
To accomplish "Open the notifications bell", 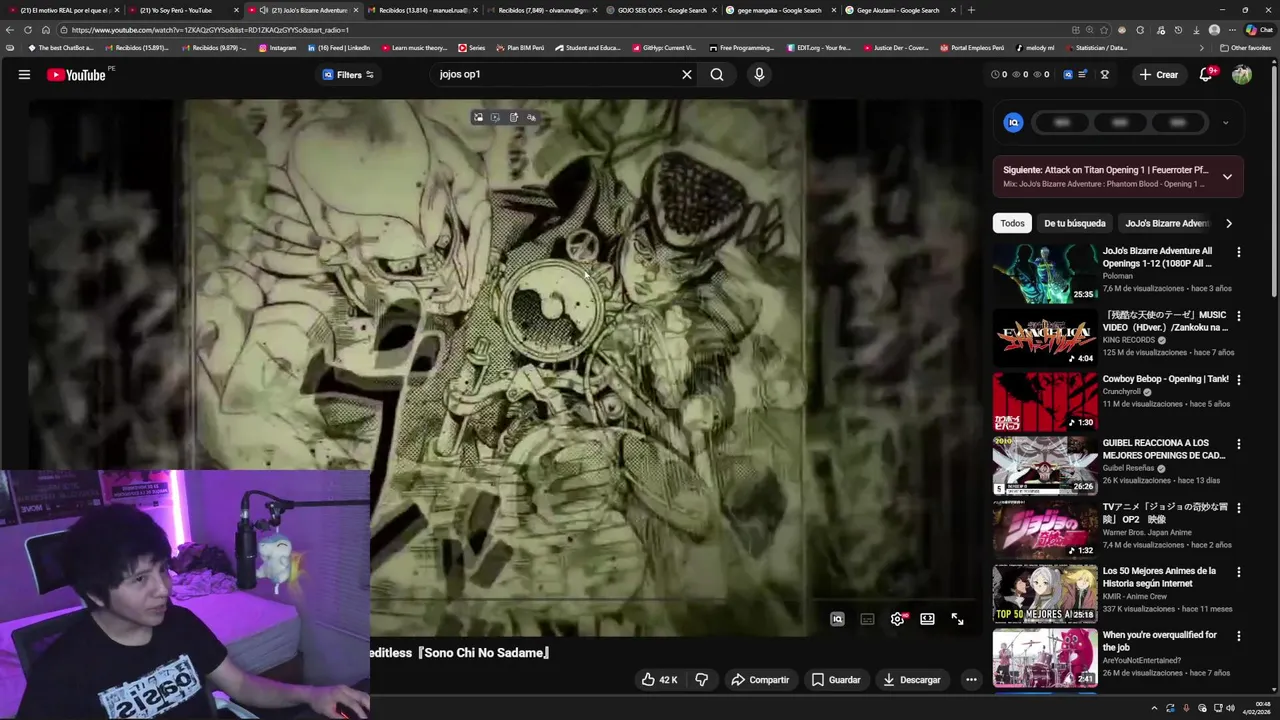I will (1206, 74).
